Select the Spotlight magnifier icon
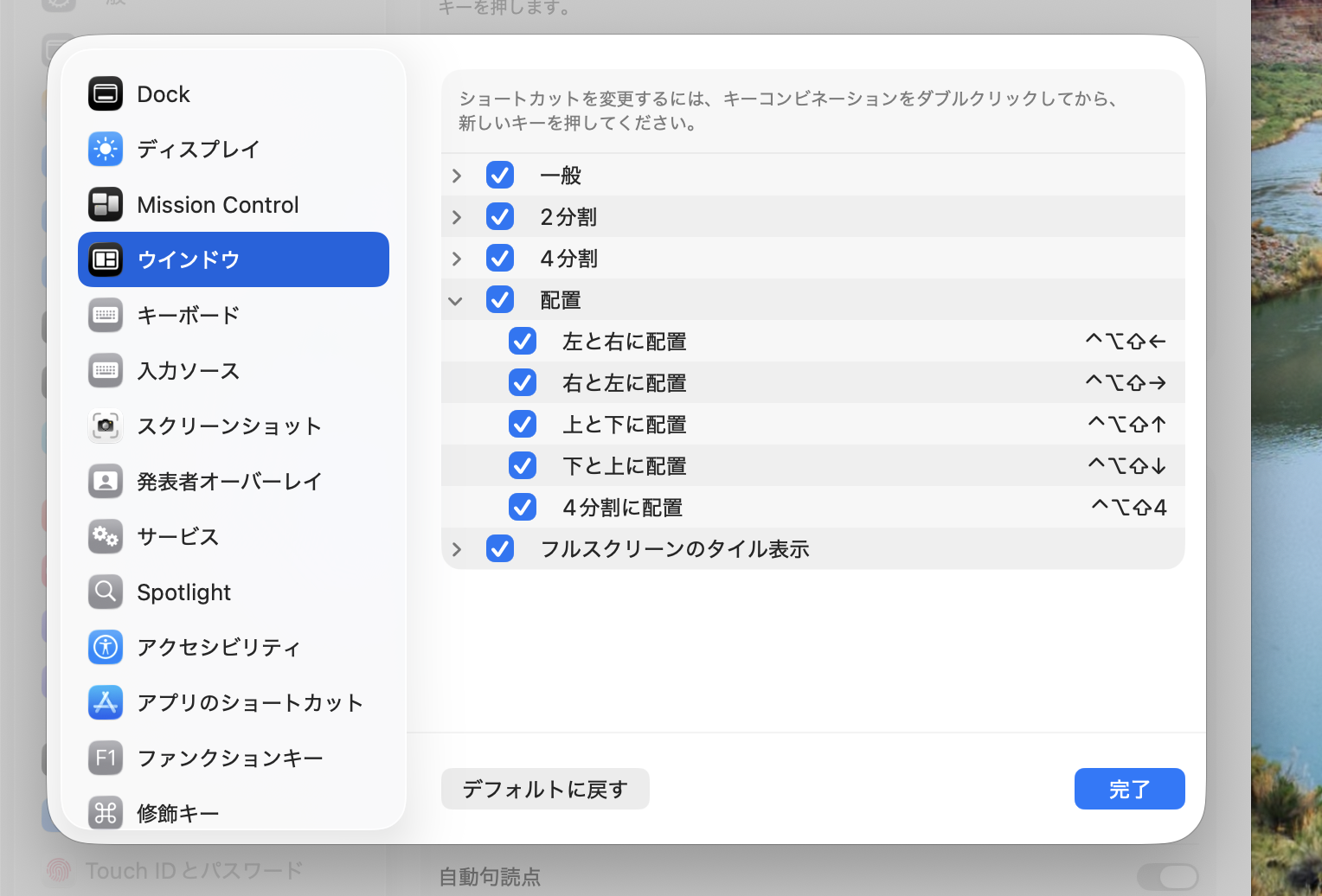 click(x=106, y=592)
